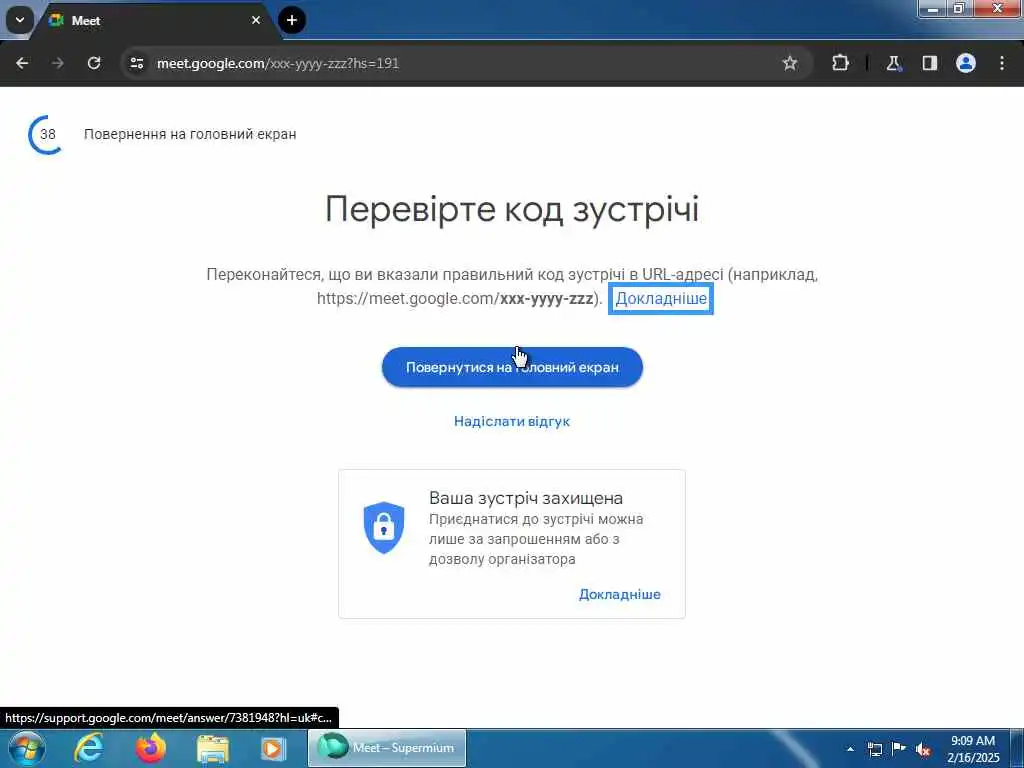Reload the Meet page
Screen dimensions: 1024x768
pyautogui.click(x=94, y=63)
